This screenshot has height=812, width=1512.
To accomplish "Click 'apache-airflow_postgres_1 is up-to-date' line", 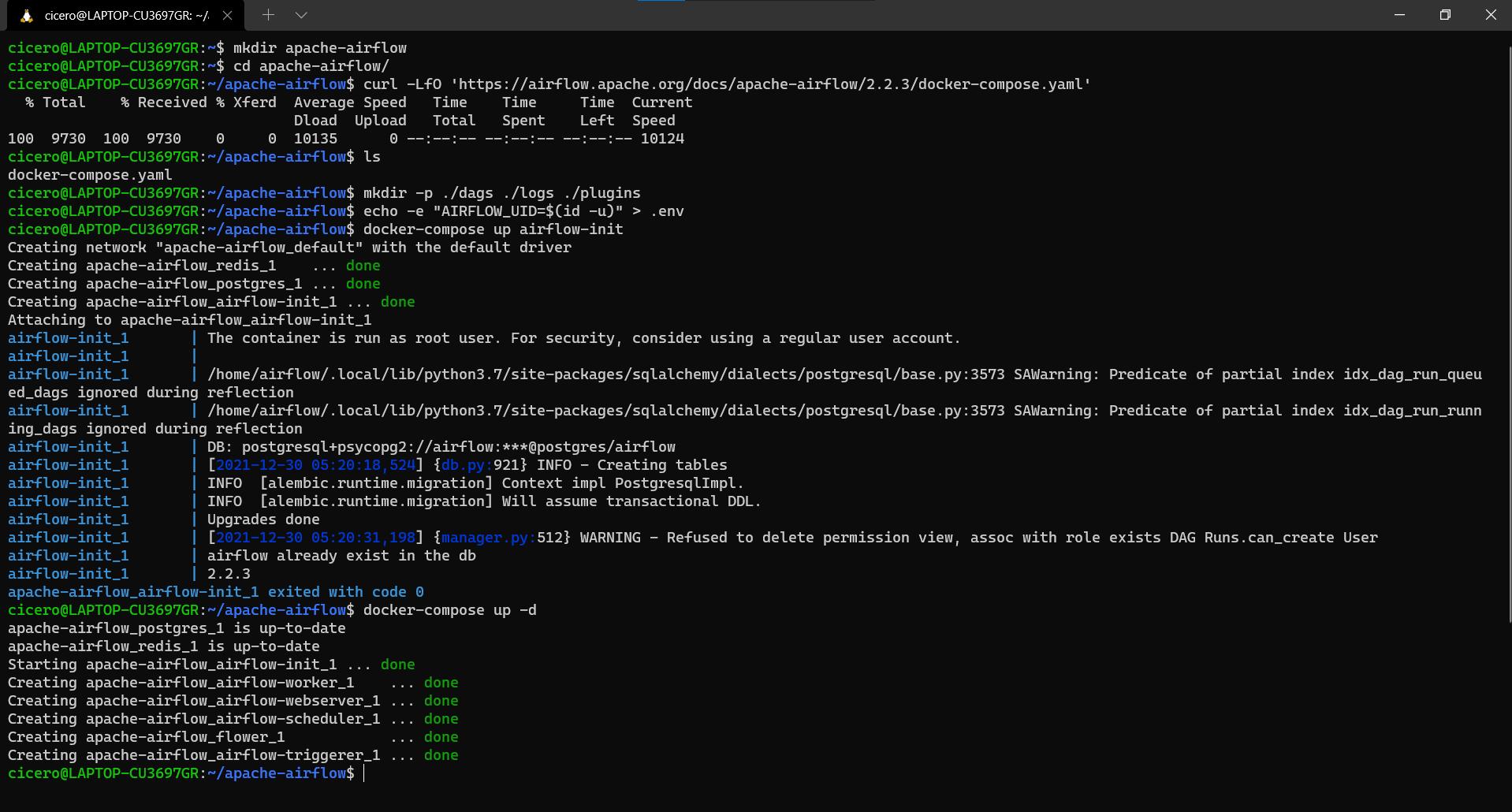I will click(177, 628).
